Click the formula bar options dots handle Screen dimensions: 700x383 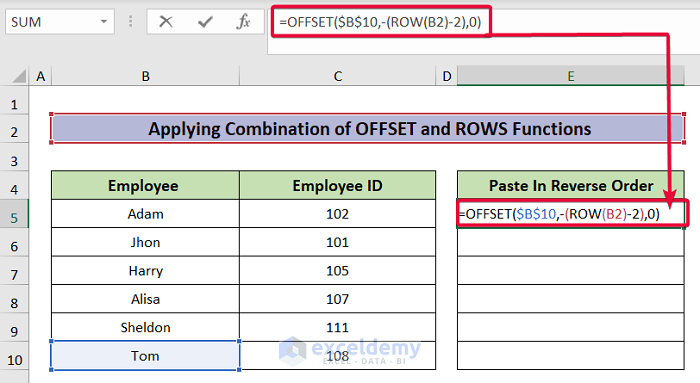point(130,21)
